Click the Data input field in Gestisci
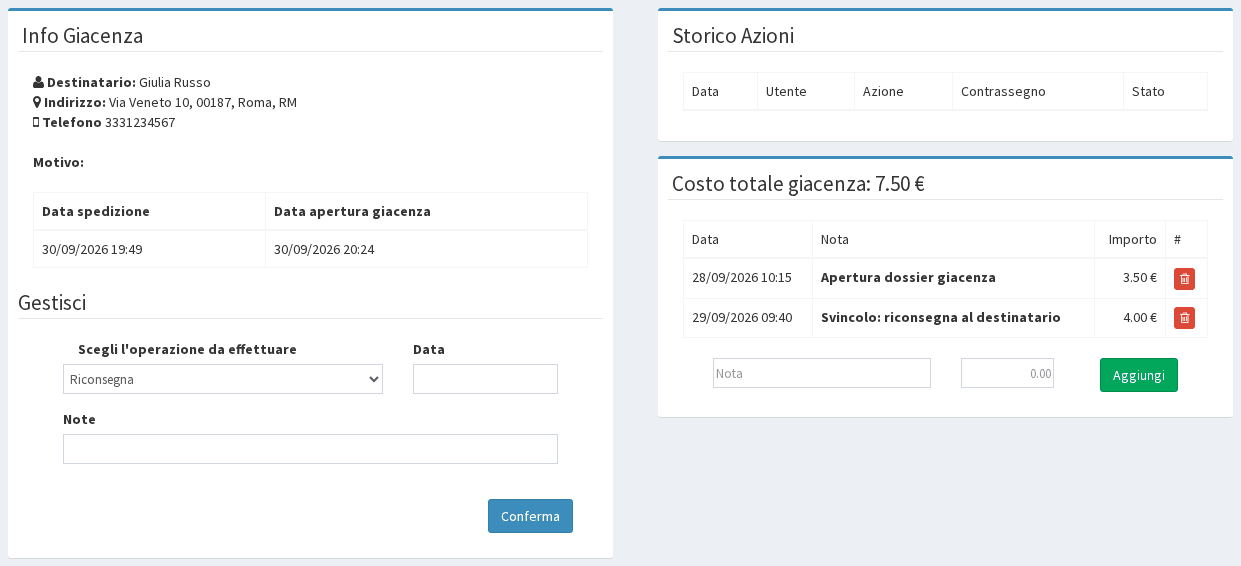This screenshot has width=1241, height=566. [485, 379]
